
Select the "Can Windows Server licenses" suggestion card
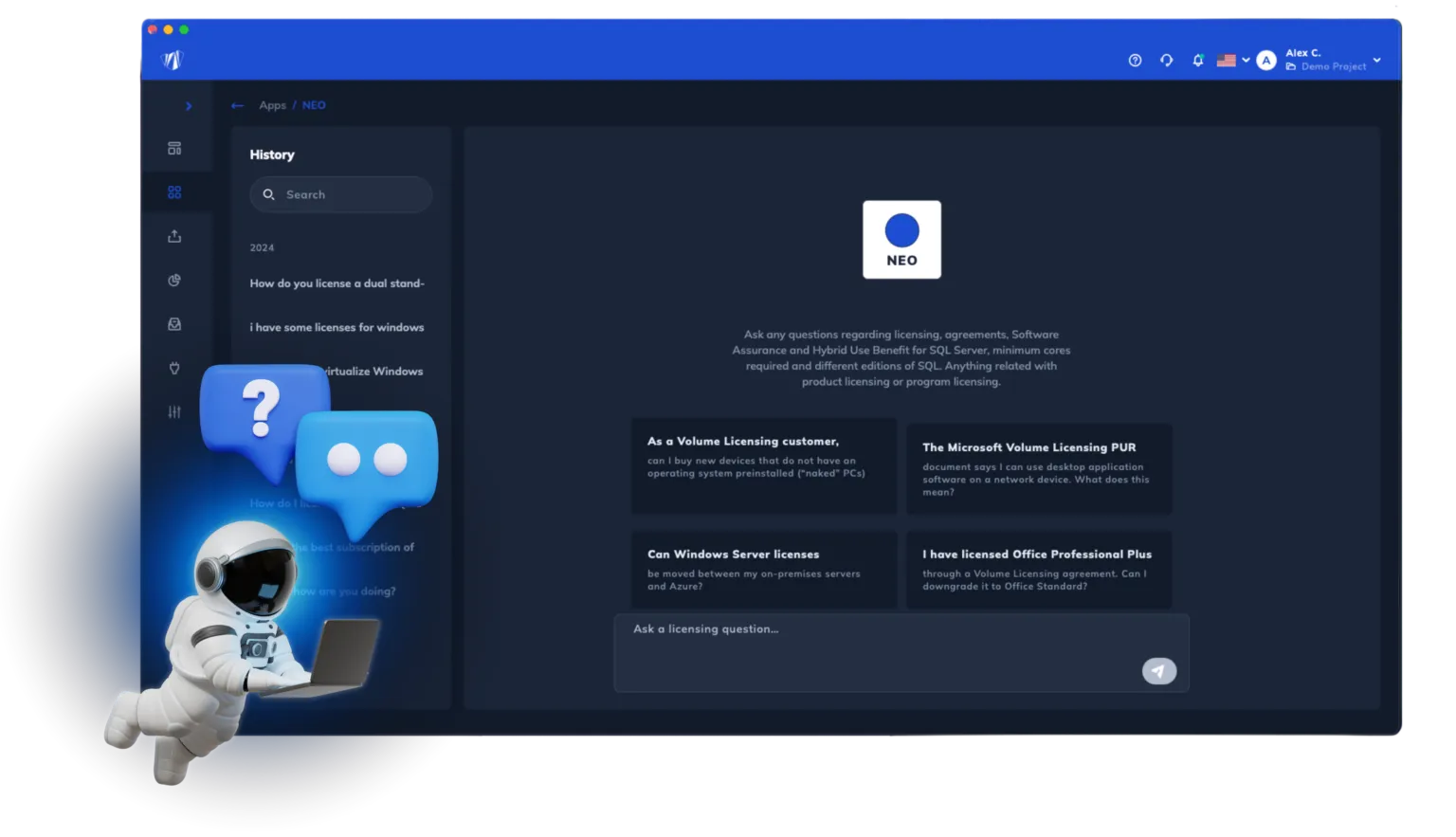click(x=764, y=569)
